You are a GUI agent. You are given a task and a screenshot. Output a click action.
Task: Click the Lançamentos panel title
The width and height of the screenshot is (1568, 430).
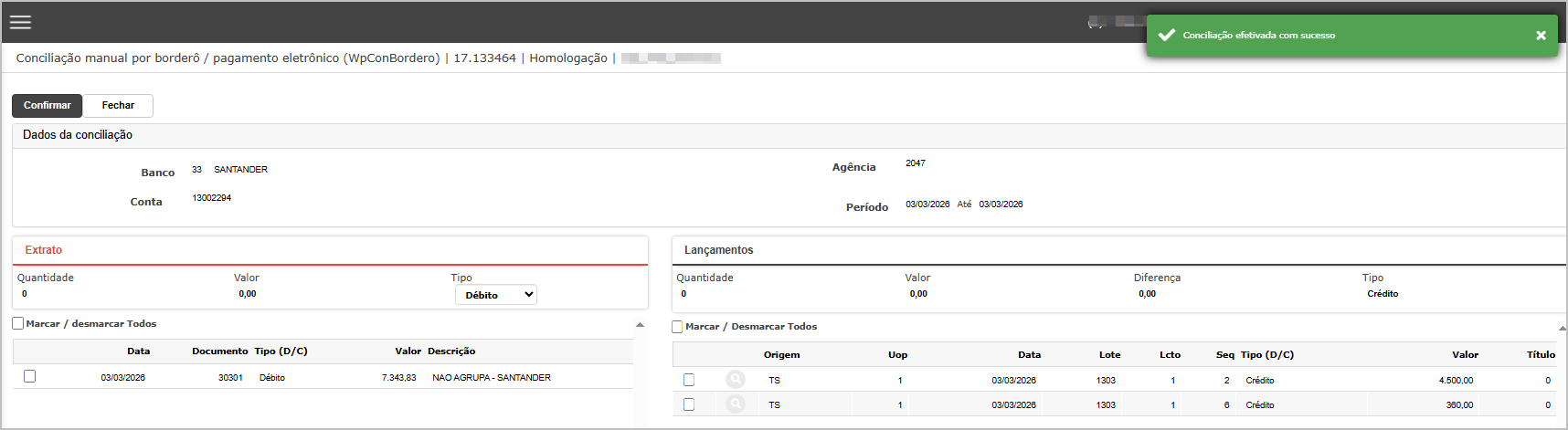(x=718, y=250)
